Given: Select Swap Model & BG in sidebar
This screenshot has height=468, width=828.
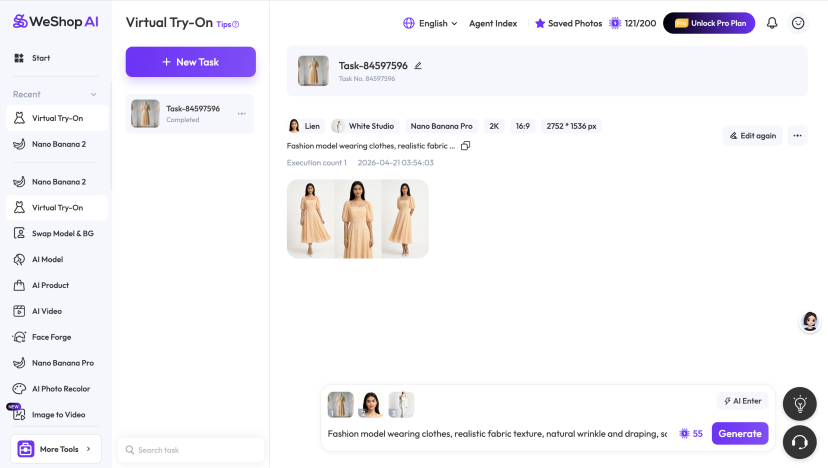Looking at the screenshot, I should point(62,233).
